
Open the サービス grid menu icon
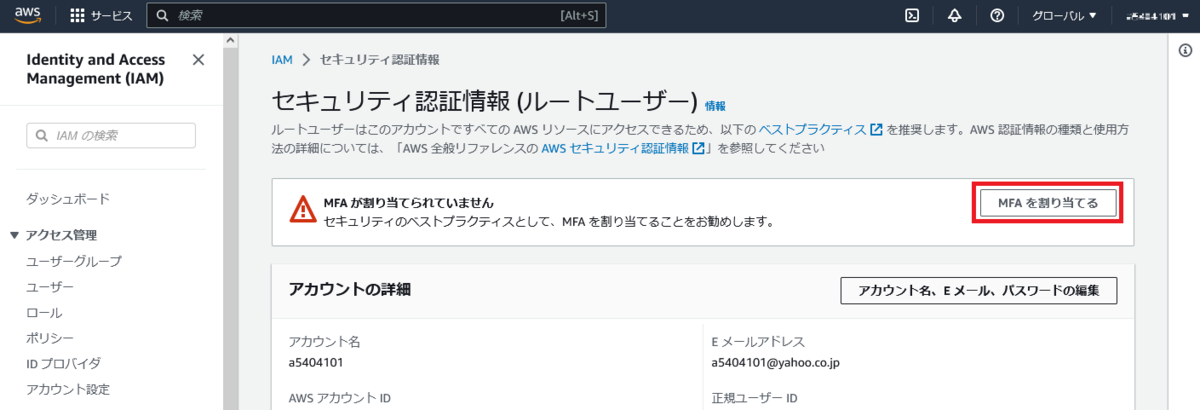point(77,16)
